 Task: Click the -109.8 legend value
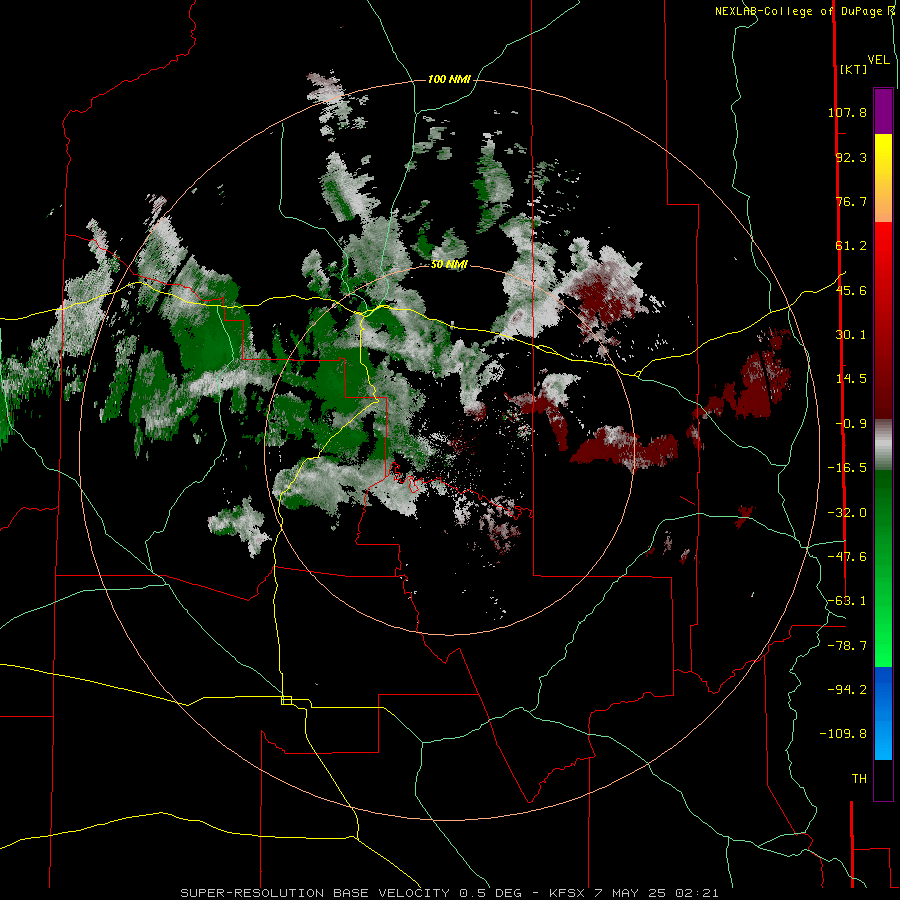843,734
